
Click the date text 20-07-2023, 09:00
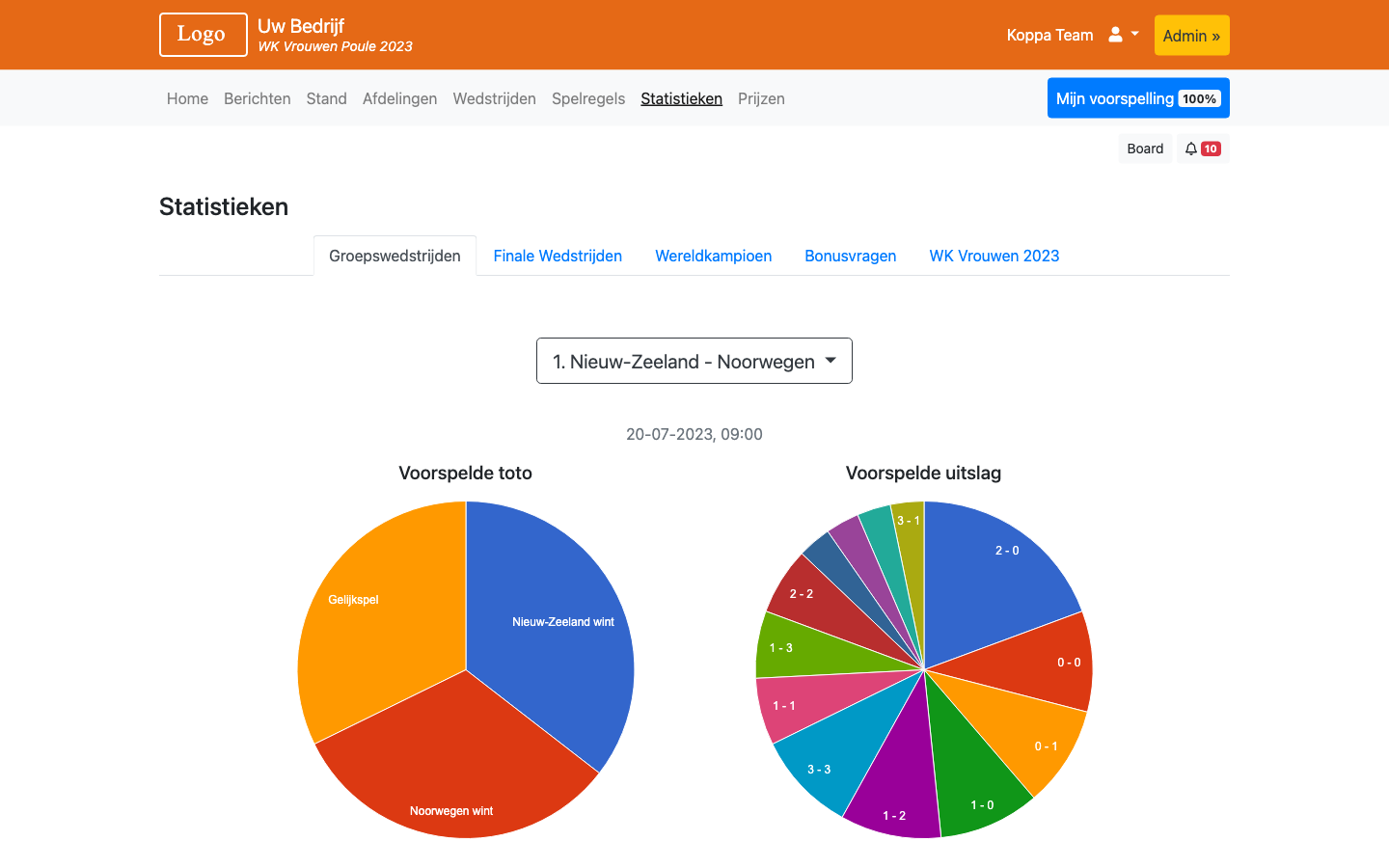click(x=694, y=434)
